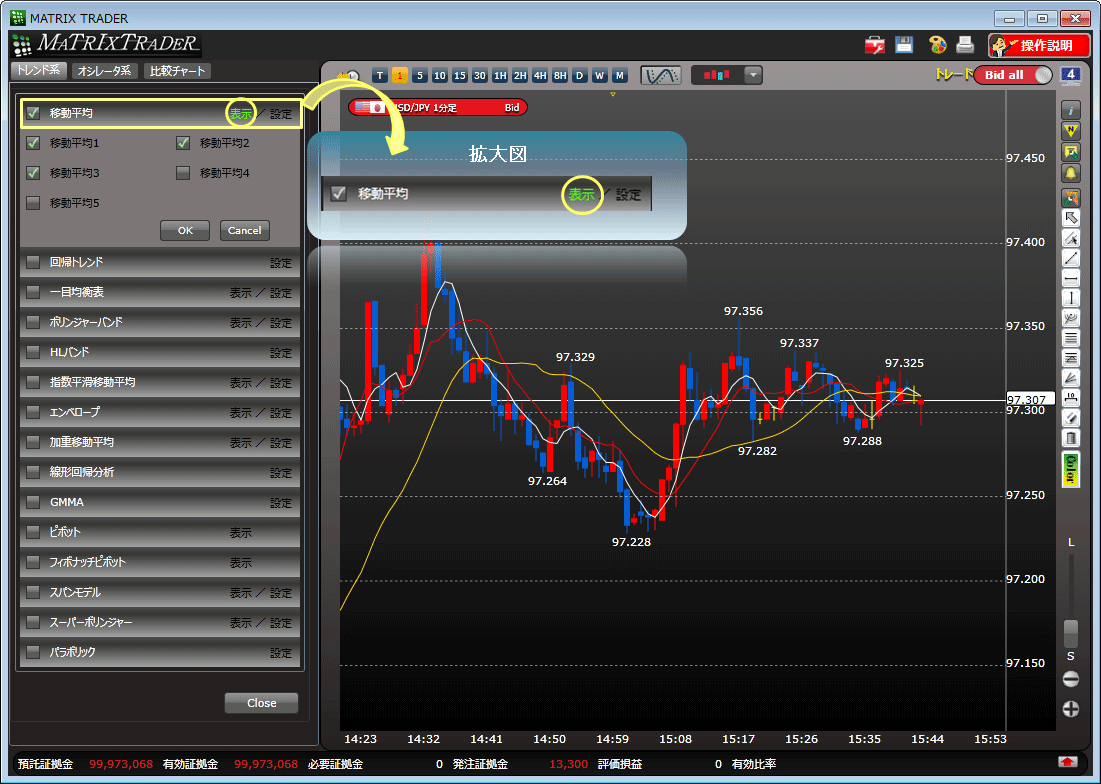Select the 30-minute timeframe button
The height and width of the screenshot is (784, 1101).
[480, 75]
